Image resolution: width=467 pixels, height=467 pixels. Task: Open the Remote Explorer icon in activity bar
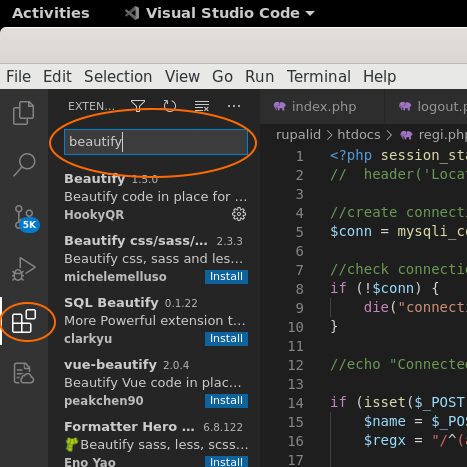[23, 373]
